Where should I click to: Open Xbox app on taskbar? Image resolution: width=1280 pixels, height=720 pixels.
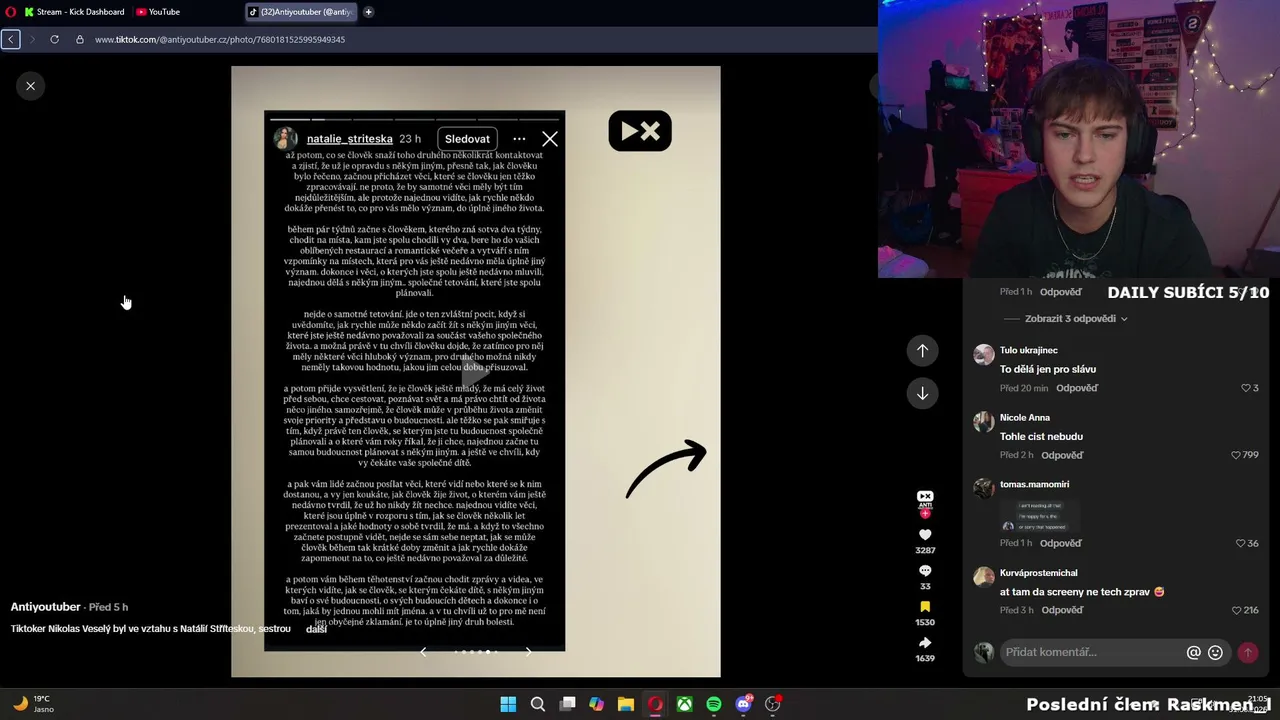point(684,704)
